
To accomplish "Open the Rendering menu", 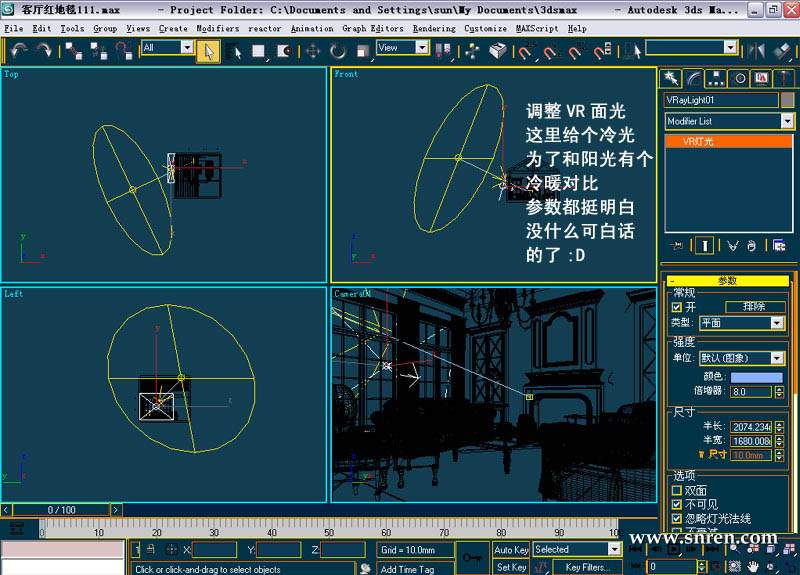I will coord(434,29).
